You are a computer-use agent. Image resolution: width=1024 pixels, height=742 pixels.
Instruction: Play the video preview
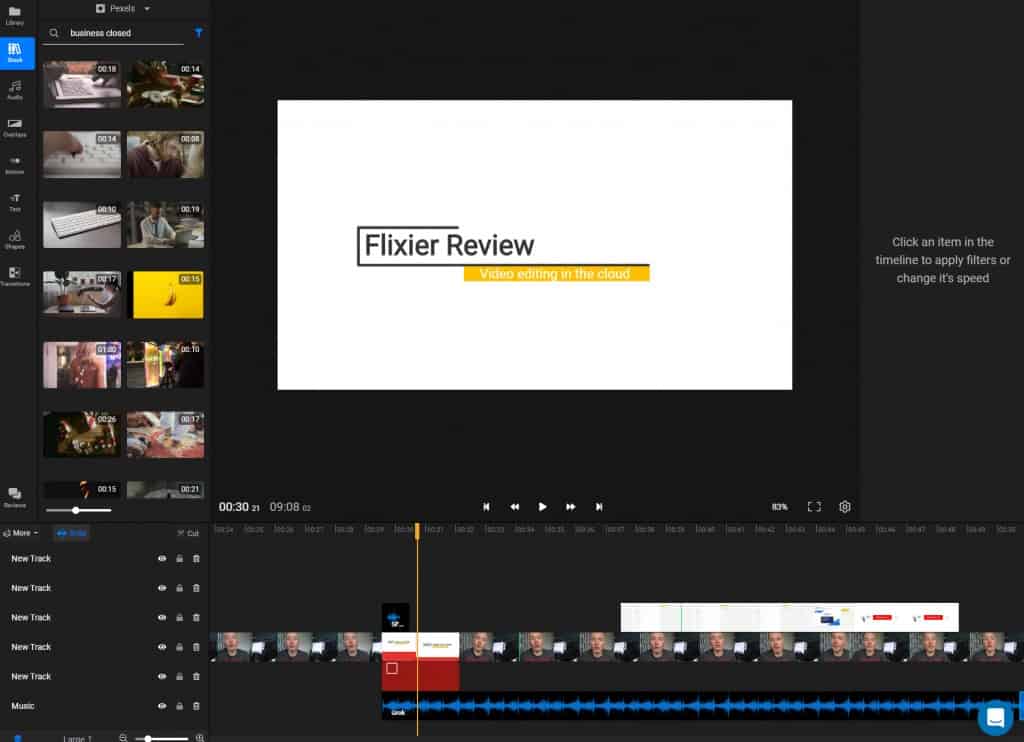tap(542, 507)
